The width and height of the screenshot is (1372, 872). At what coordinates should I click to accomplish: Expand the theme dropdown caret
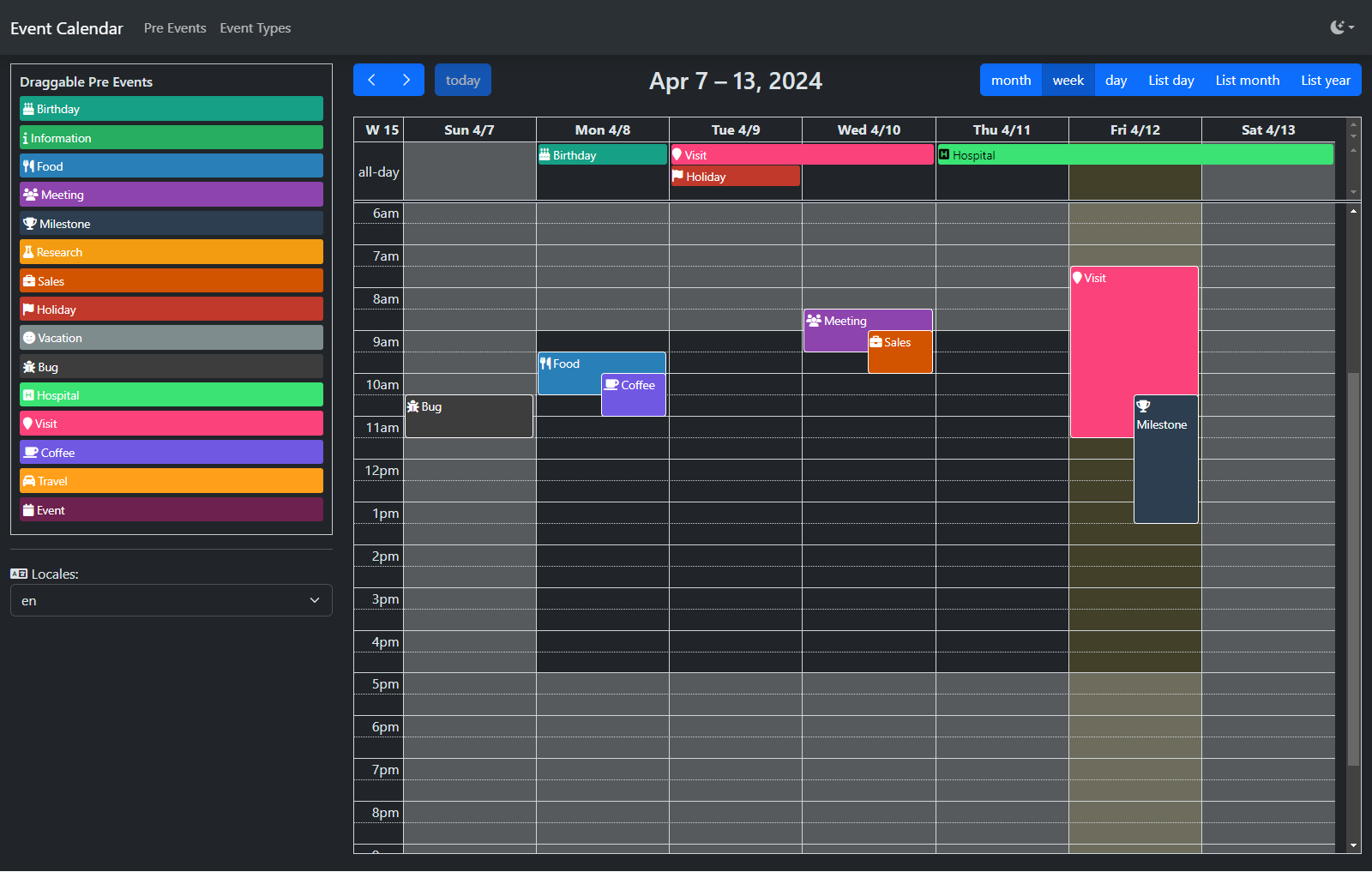(1351, 27)
